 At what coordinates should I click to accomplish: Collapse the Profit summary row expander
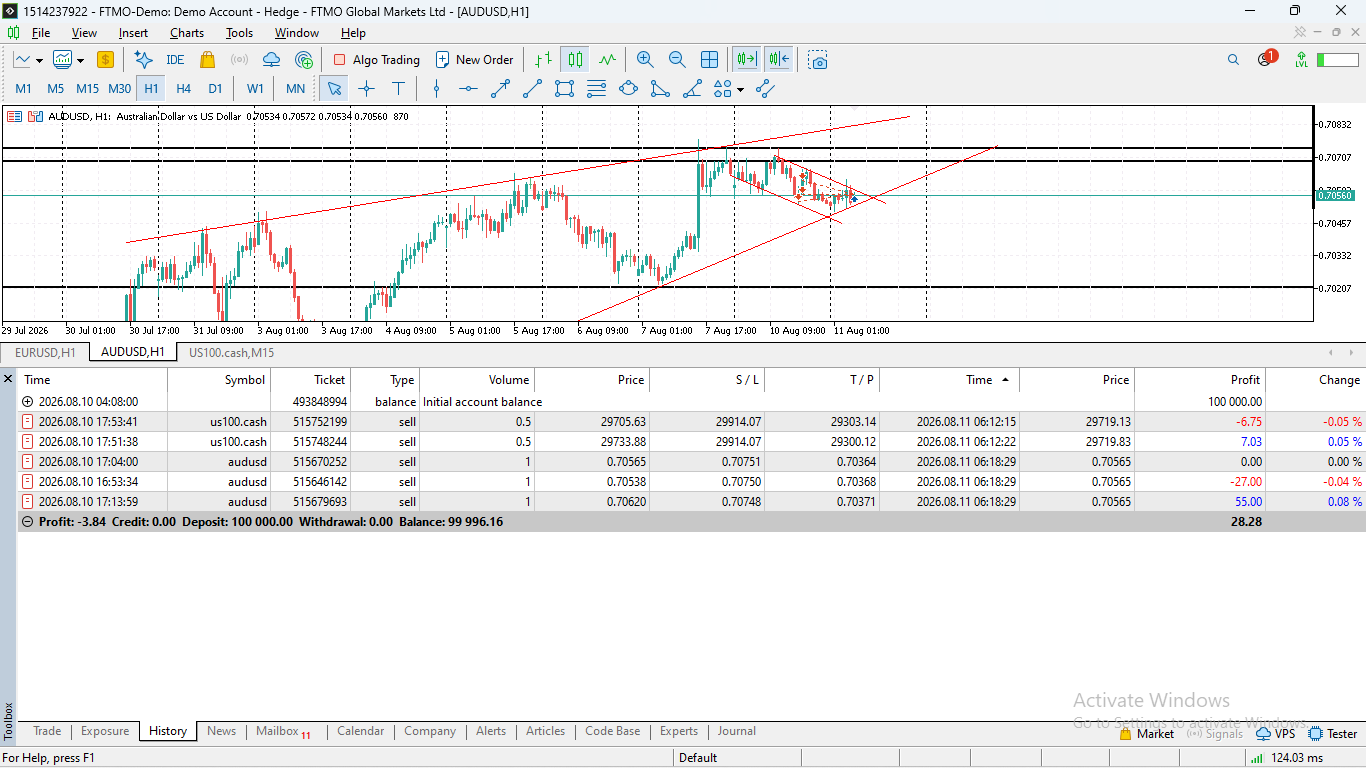tap(27, 522)
